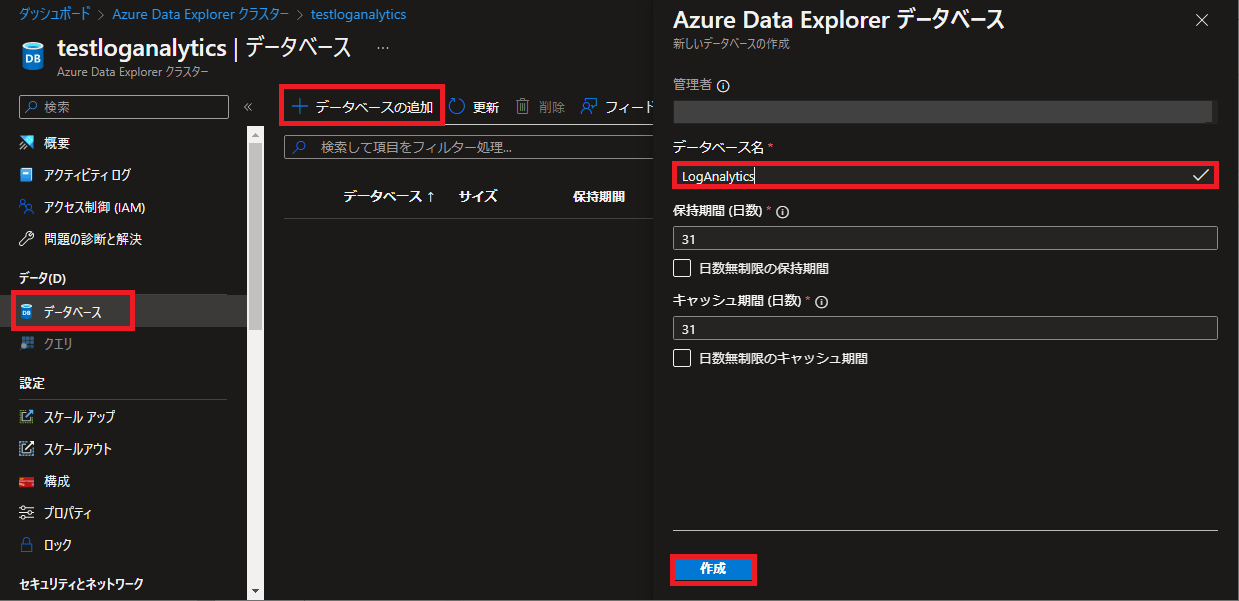Viewport: 1239px width, 601px height.
Task: Click the info icon next to 管理者
Action: point(724,86)
